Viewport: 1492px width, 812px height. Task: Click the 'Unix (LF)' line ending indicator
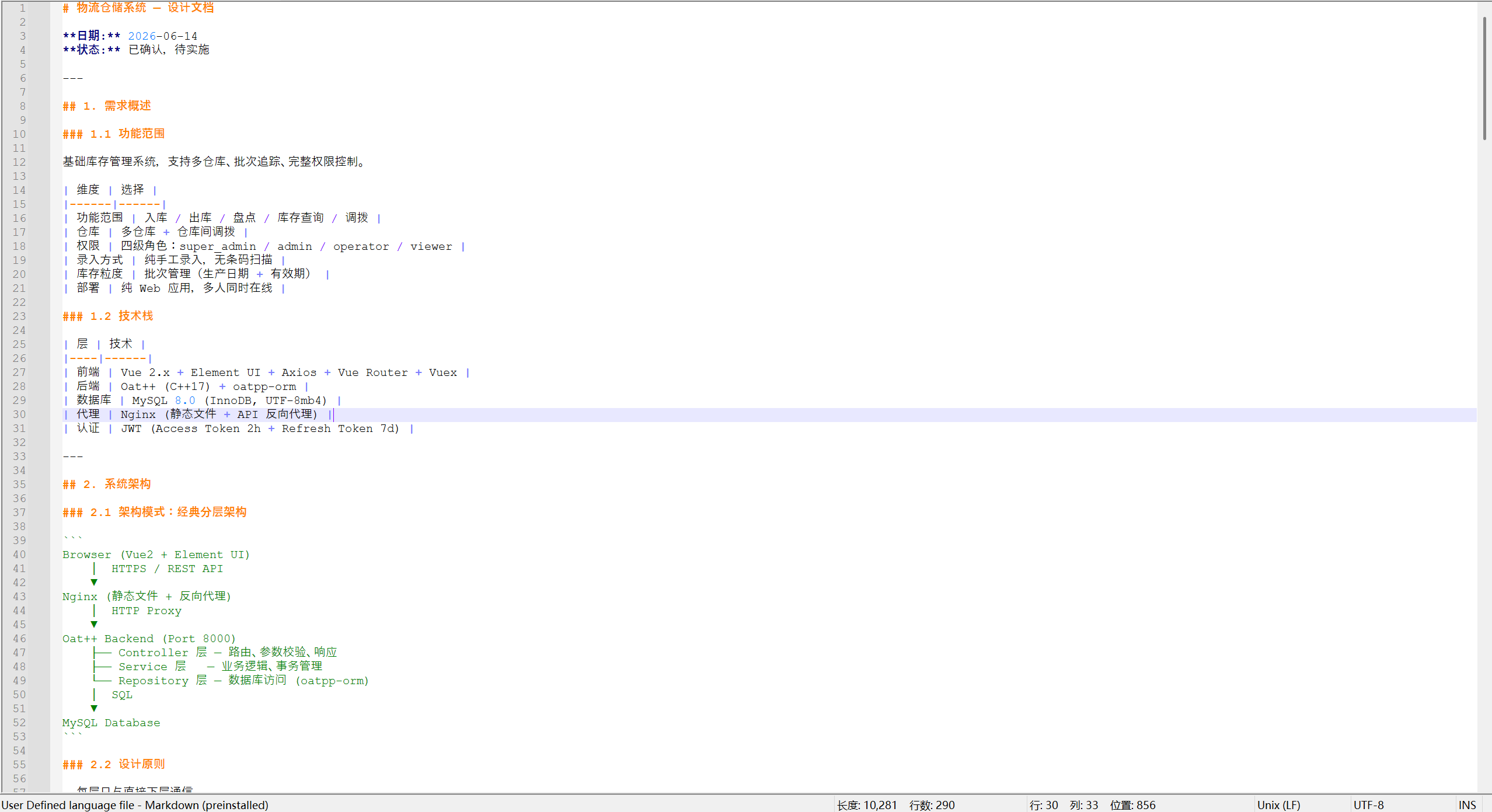[x=1278, y=805]
